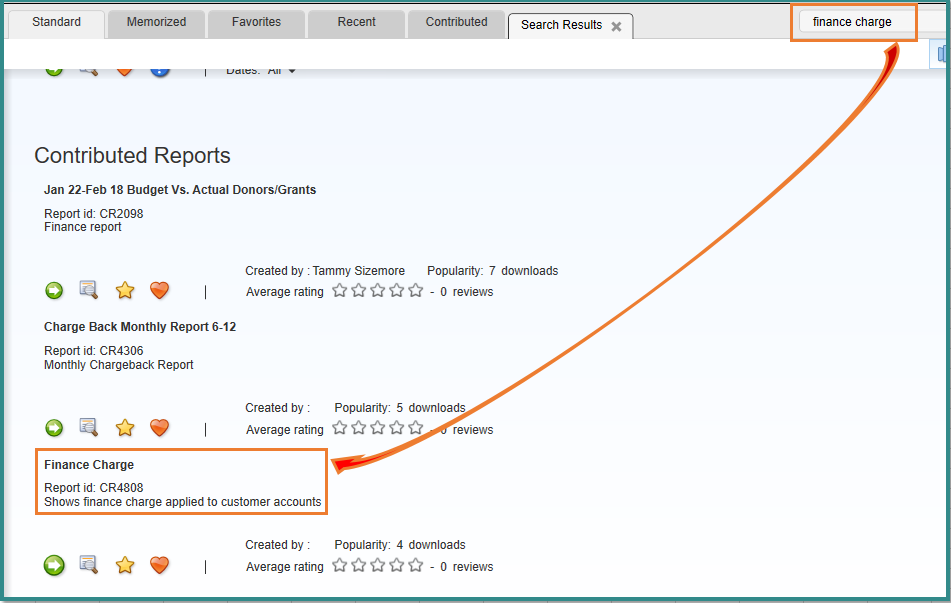Click '0 reviews' for Jan 22-Feb 18 Budget report
Image resolution: width=951 pixels, height=603 pixels.
[x=466, y=292]
